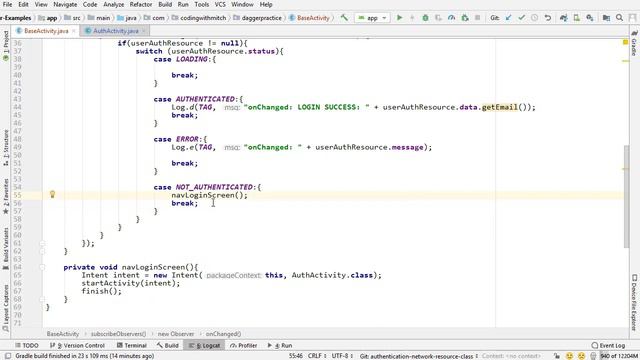
Task: Toggle the fold marker at line 68
Action: pyautogui.click(x=42, y=299)
